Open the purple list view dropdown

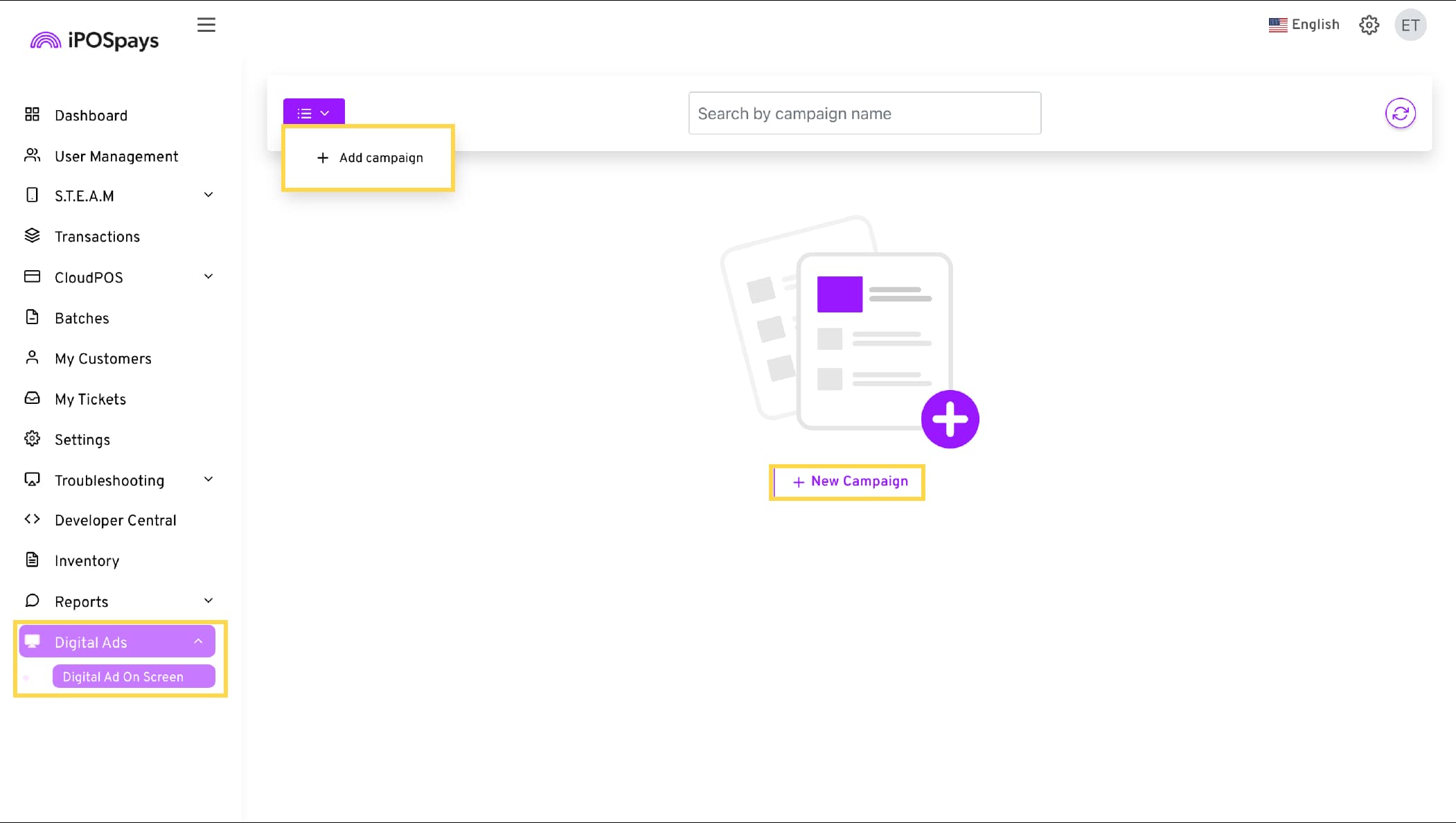point(314,113)
